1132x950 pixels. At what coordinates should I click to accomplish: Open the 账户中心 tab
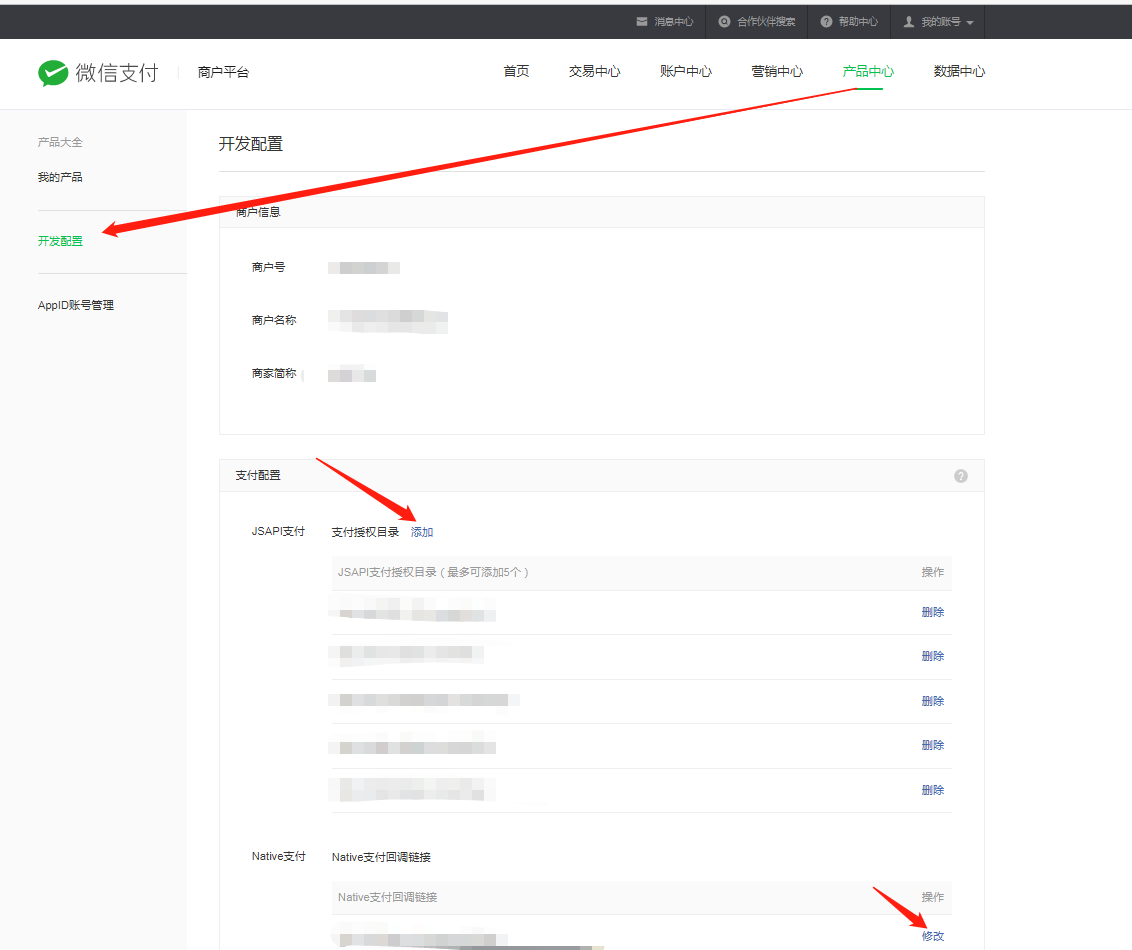coord(686,71)
